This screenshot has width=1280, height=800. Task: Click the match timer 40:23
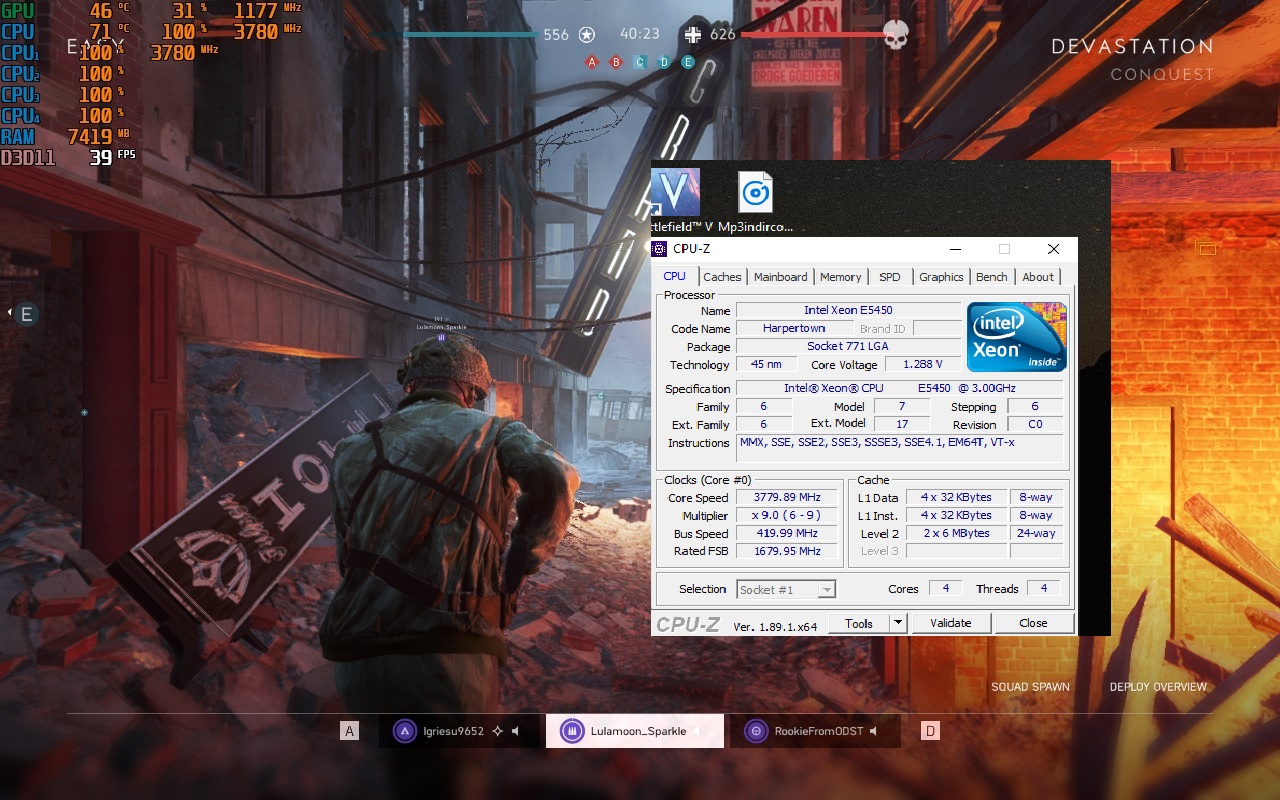(x=640, y=34)
